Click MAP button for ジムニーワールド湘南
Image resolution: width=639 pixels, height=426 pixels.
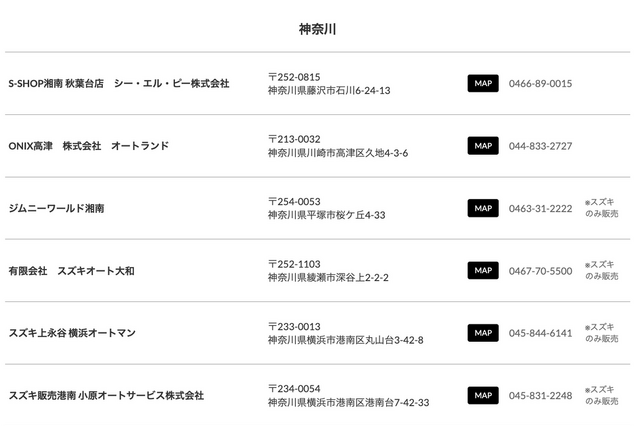click(483, 208)
